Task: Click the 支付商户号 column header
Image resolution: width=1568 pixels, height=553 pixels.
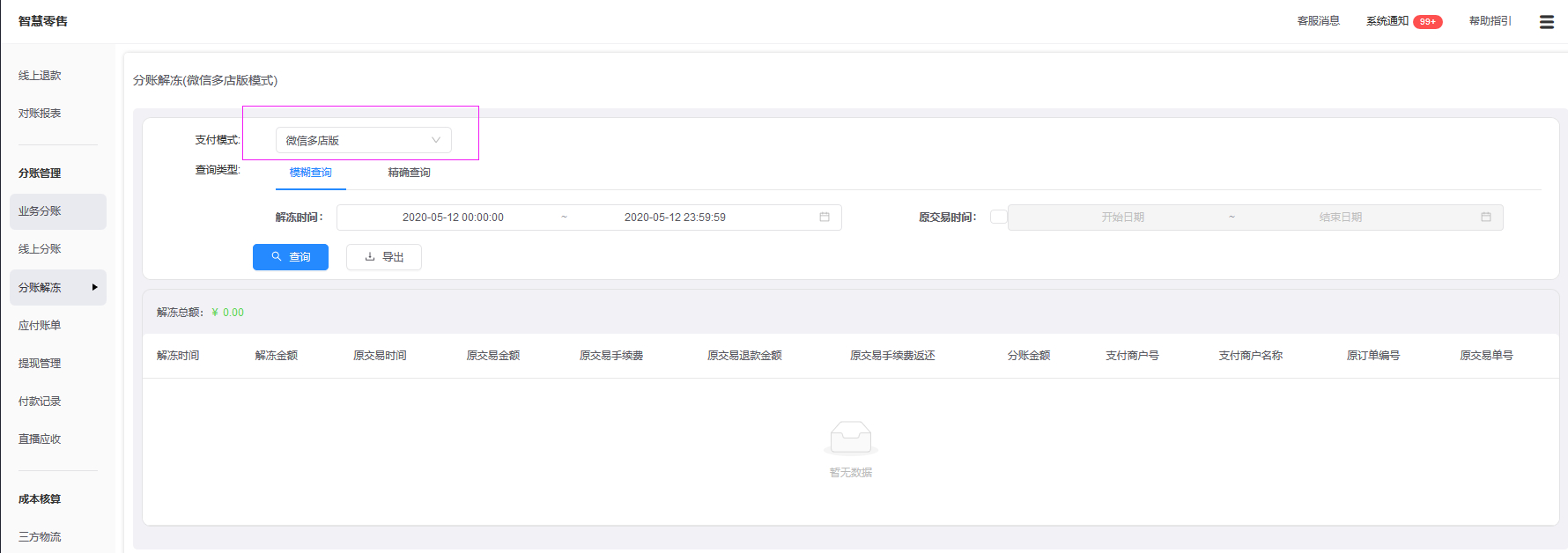Action: pyautogui.click(x=1132, y=356)
